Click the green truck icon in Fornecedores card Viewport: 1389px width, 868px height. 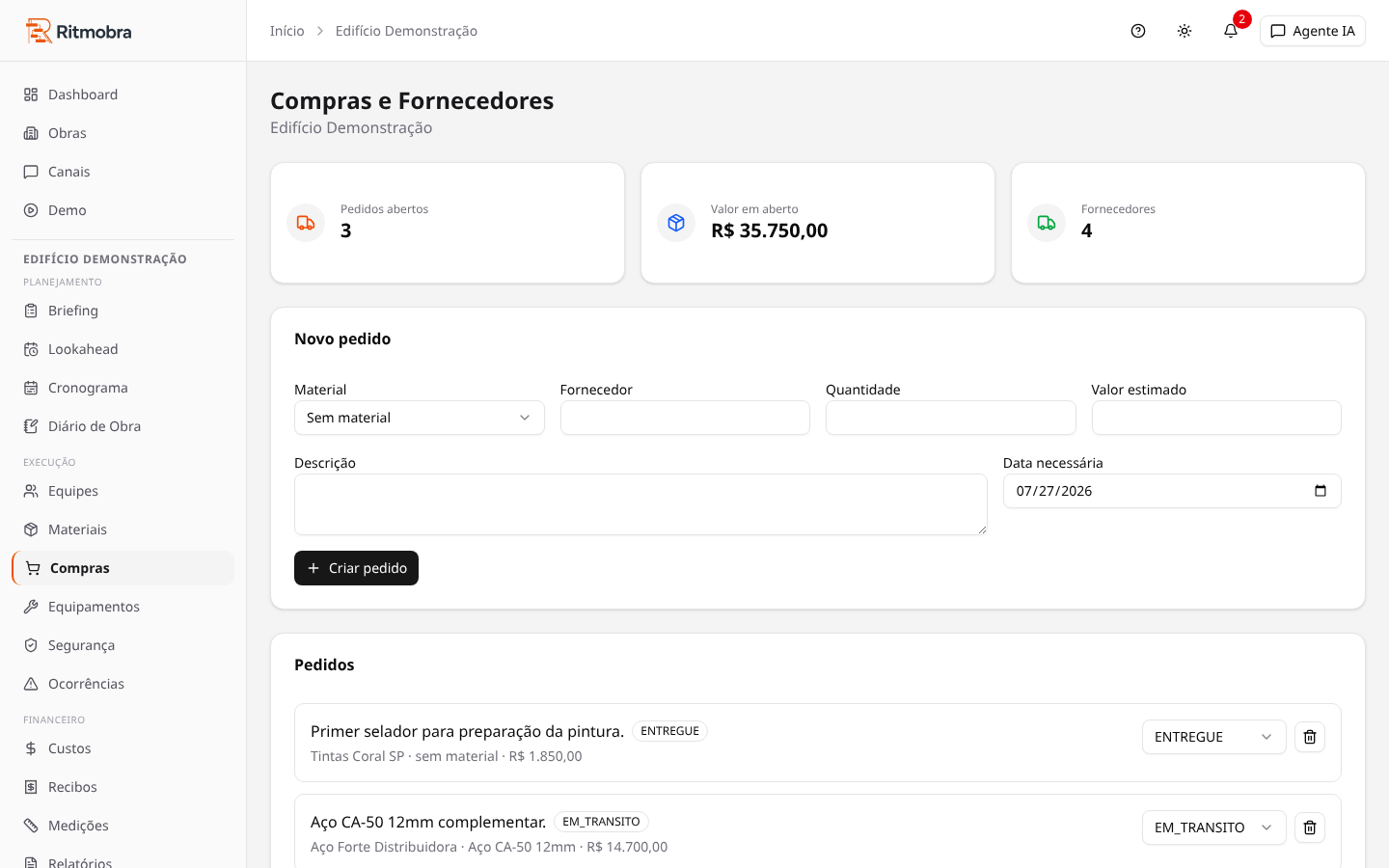pos(1047,223)
